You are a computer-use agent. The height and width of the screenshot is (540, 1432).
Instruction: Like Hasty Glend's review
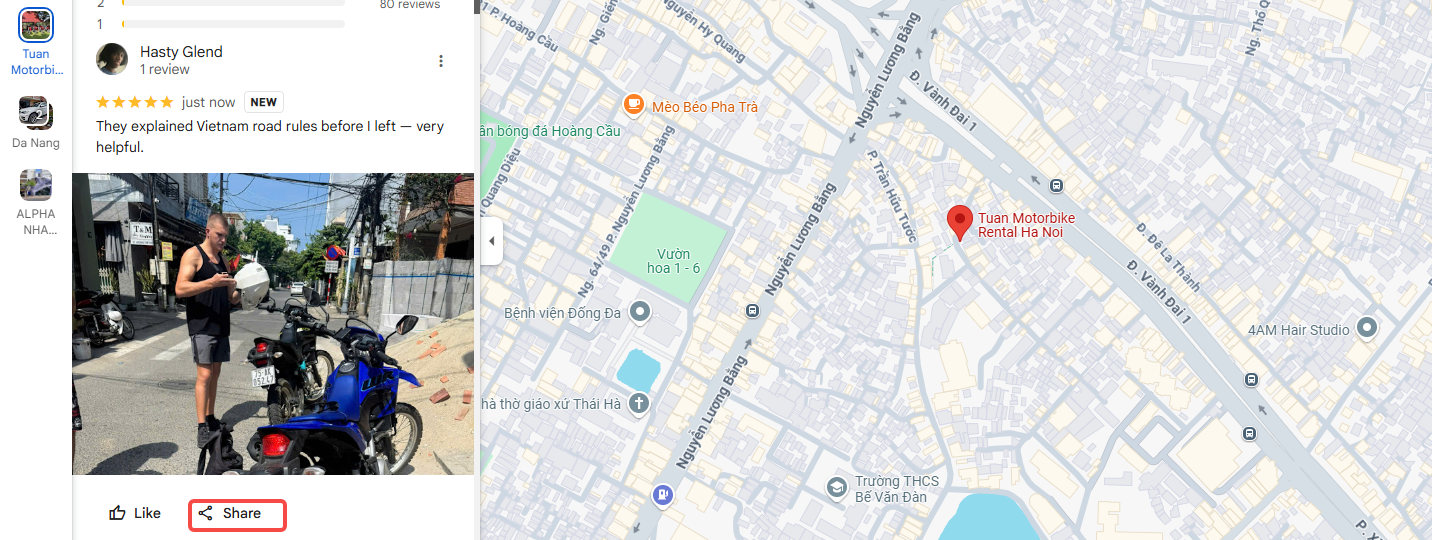point(135,514)
